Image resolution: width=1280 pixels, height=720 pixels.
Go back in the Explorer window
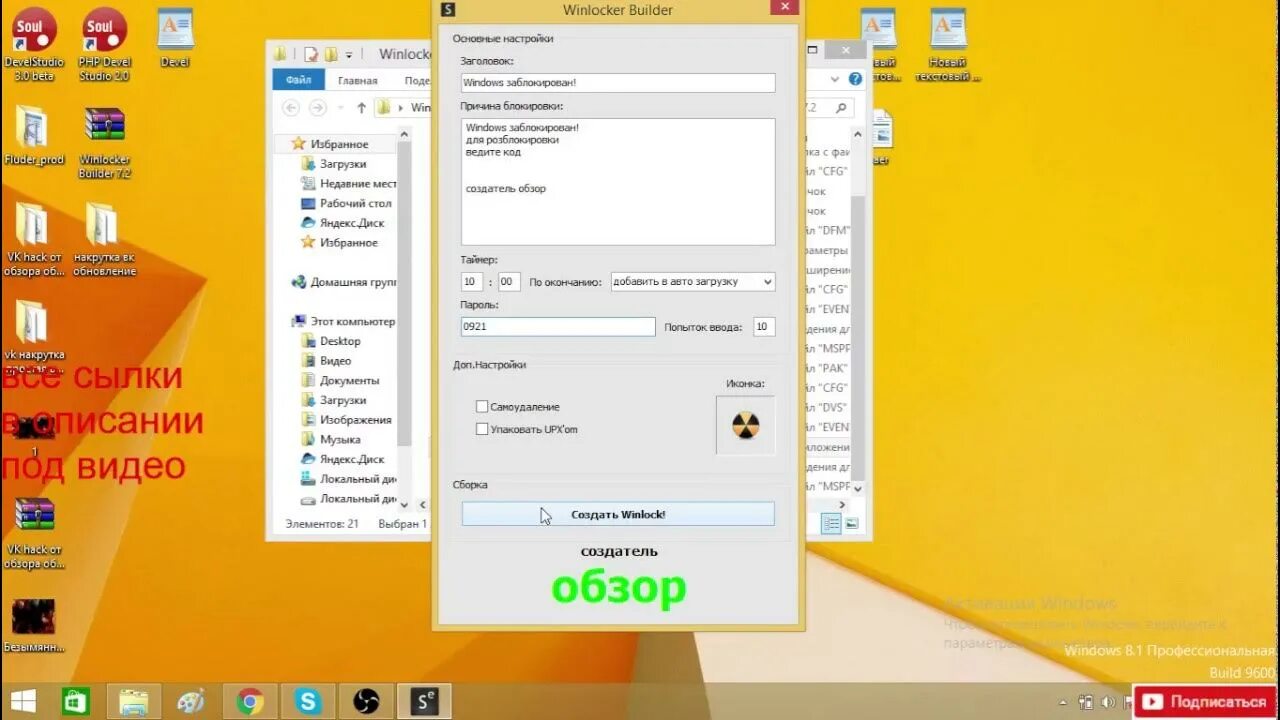291,108
